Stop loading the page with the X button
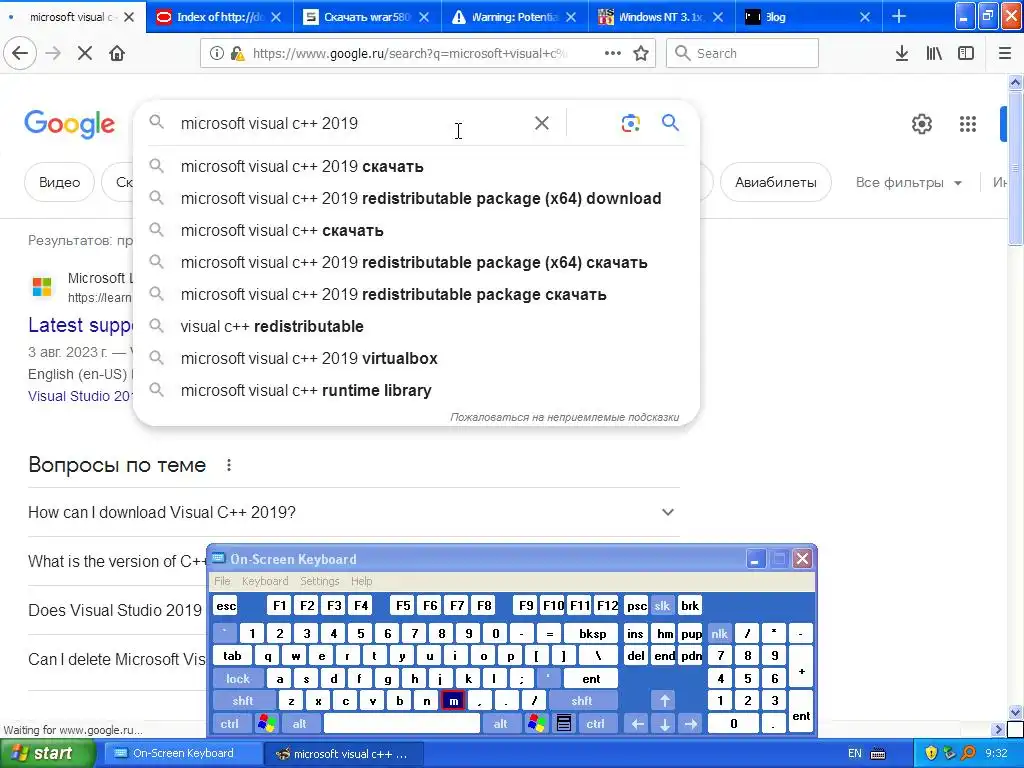 click(x=85, y=53)
